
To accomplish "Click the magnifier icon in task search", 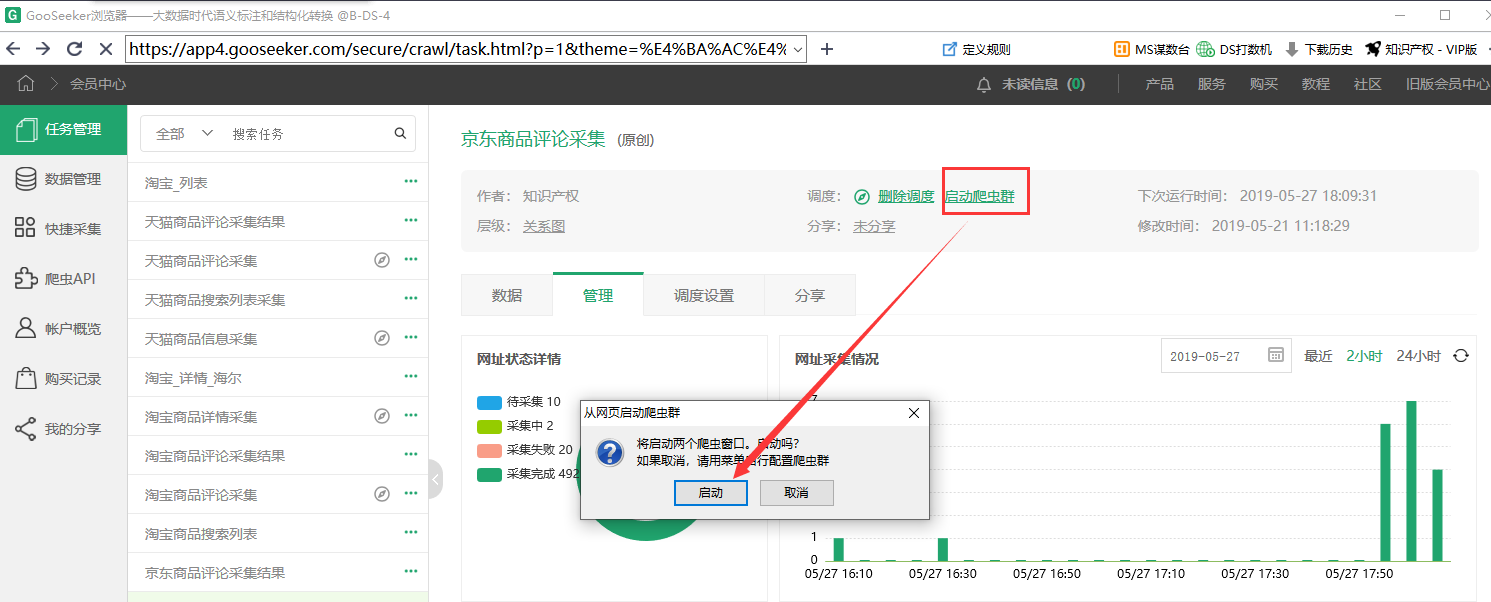I will [400, 133].
